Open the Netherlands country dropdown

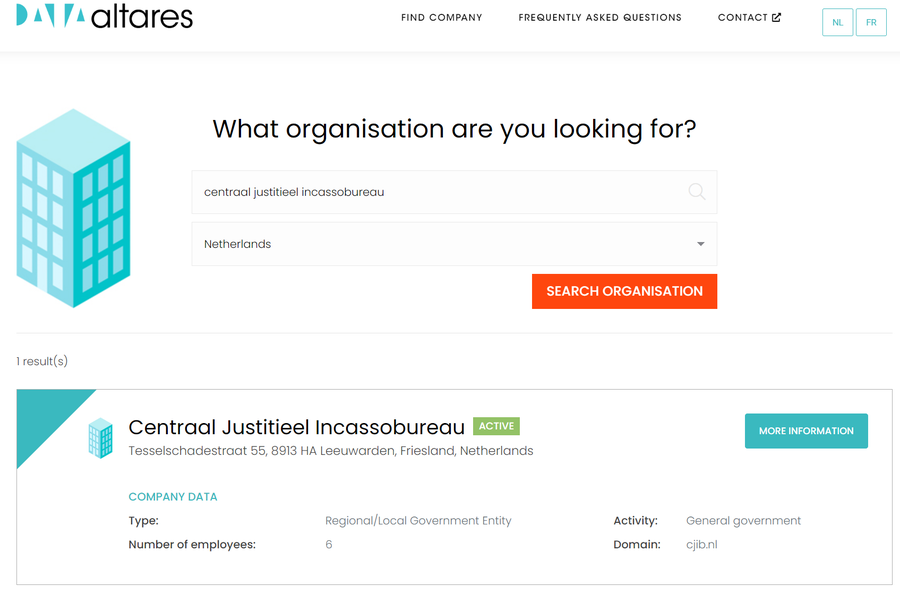pyautogui.click(x=454, y=244)
